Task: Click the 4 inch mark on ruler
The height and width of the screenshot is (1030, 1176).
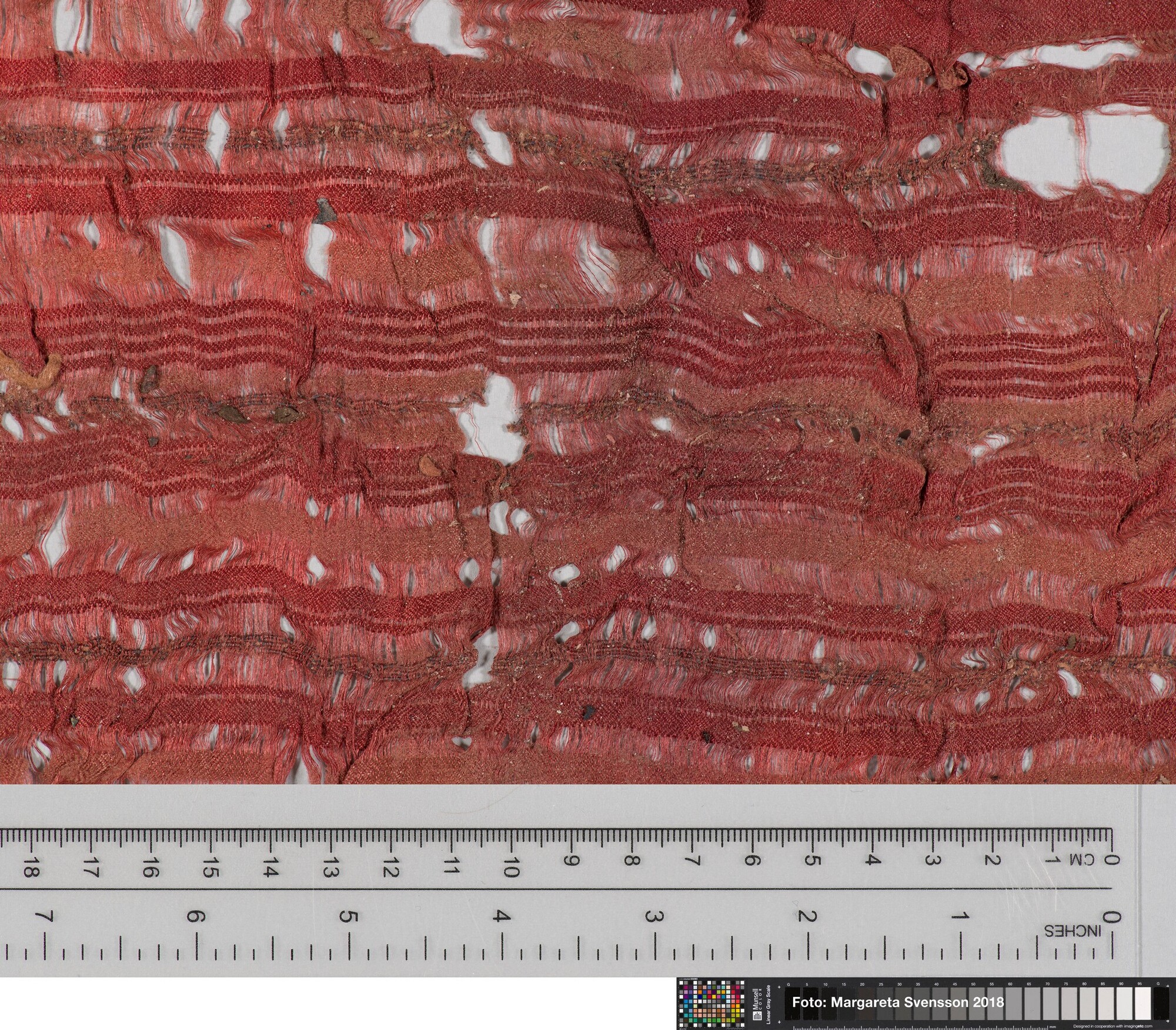Action: (x=501, y=916)
